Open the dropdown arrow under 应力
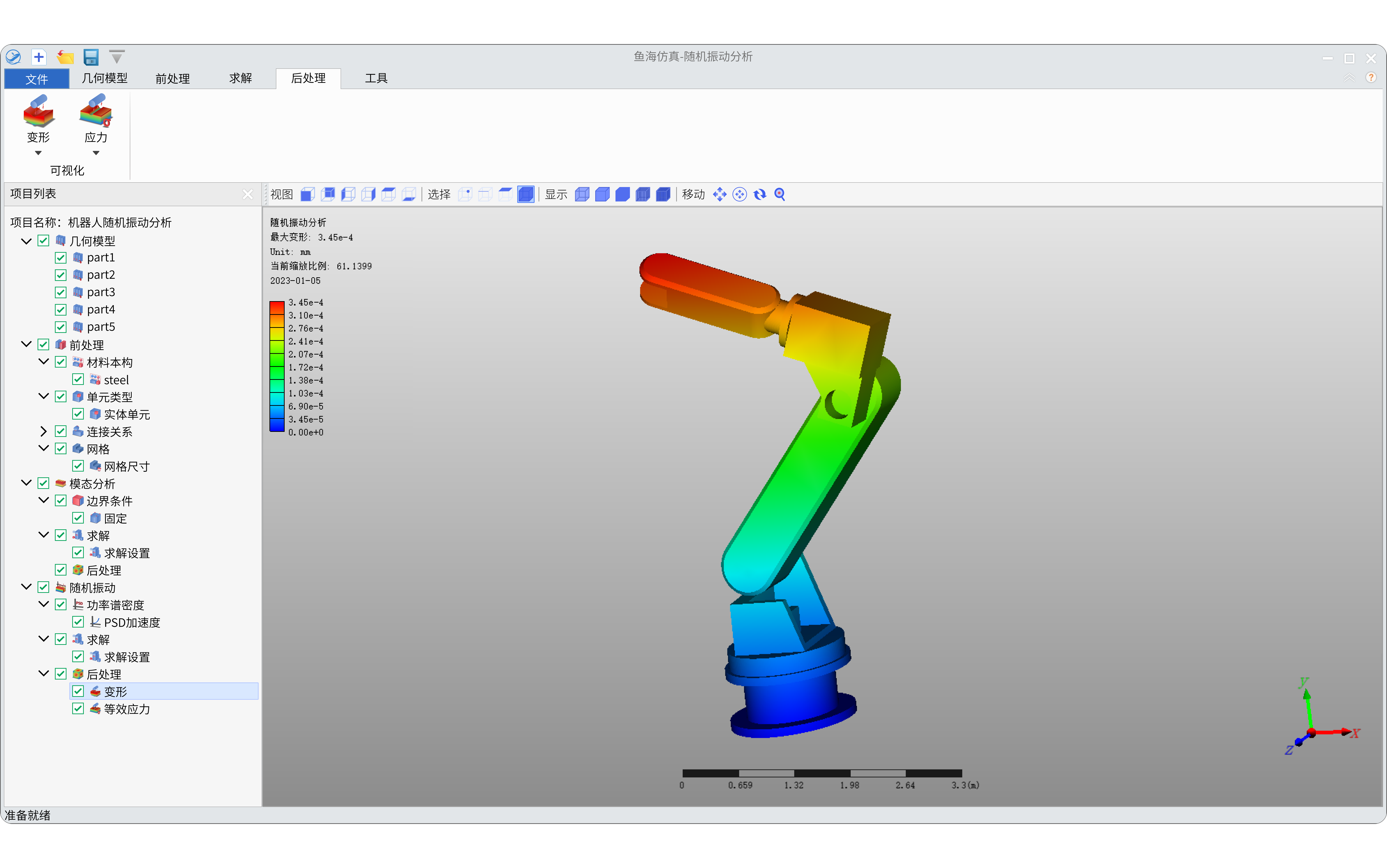The image size is (1387, 868). click(96, 153)
